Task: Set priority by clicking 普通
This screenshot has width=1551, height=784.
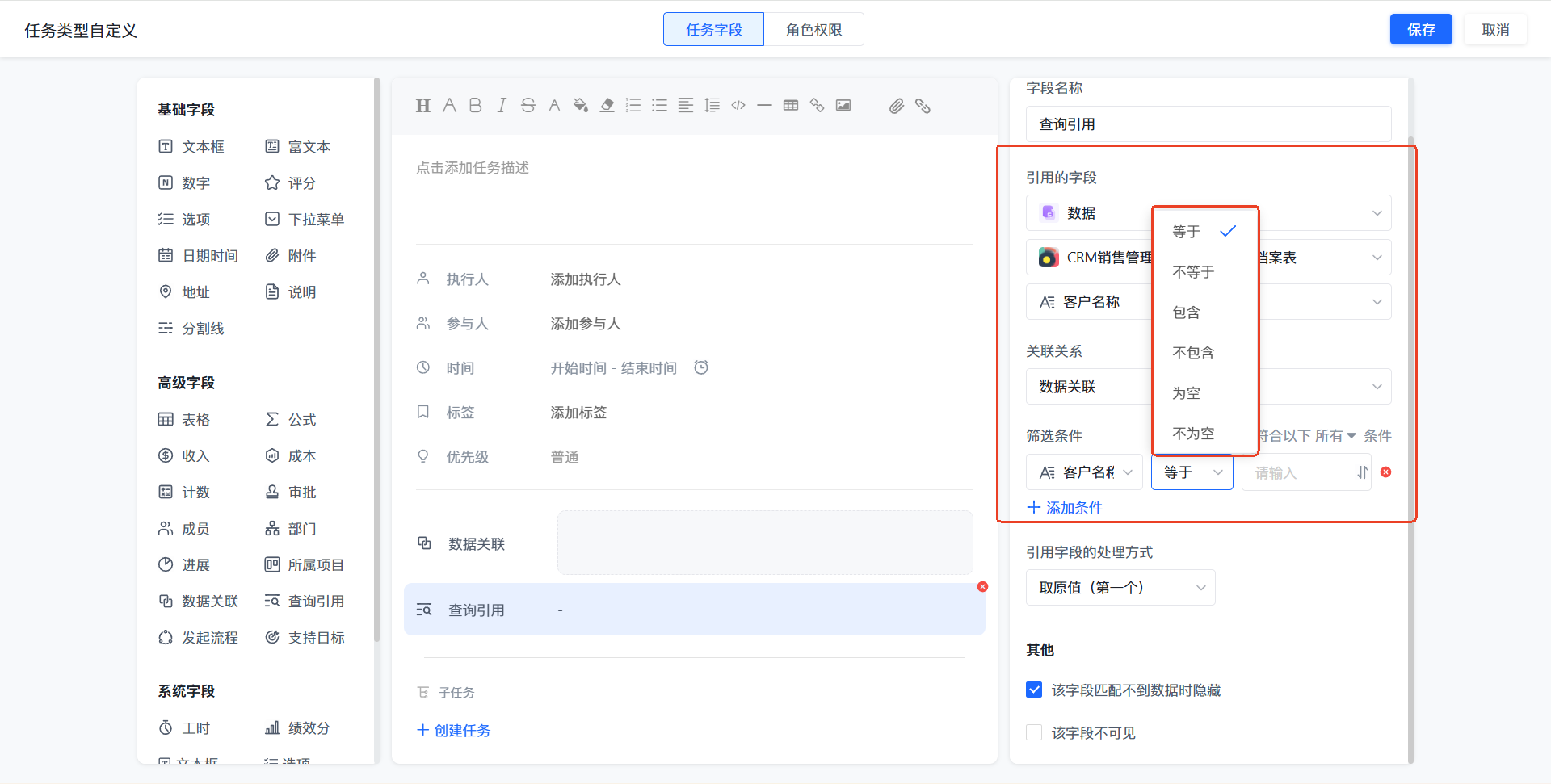Action: (565, 457)
